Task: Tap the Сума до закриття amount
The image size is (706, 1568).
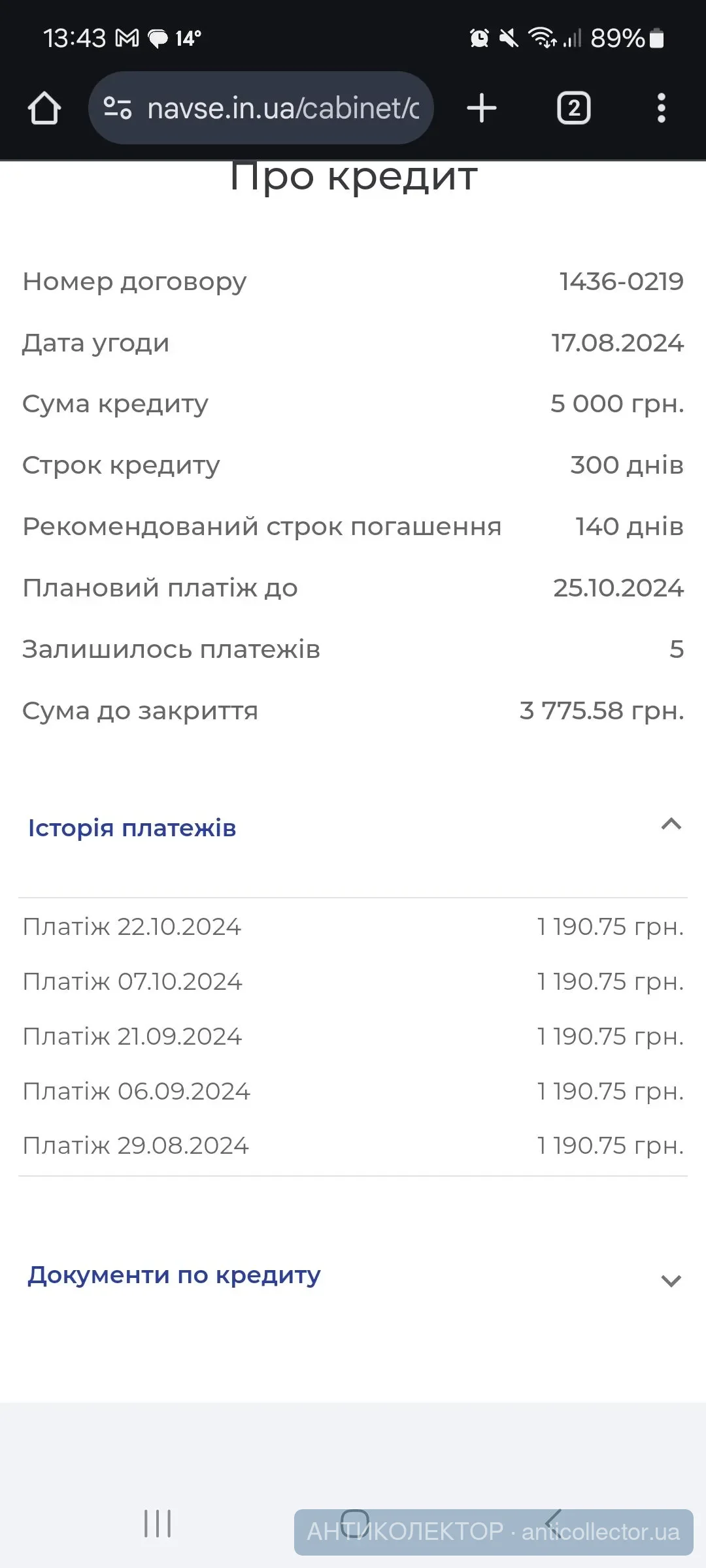Action: tap(601, 711)
